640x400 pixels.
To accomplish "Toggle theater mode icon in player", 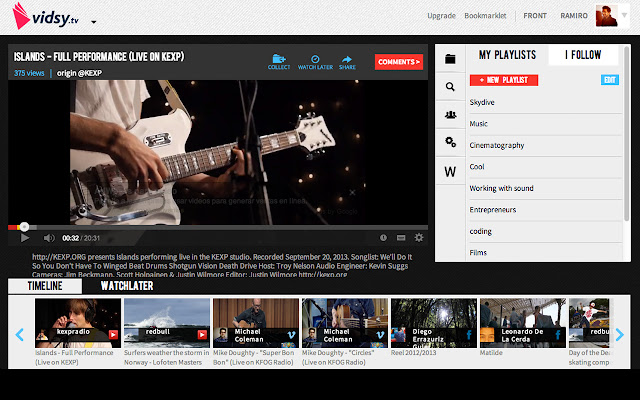I will point(401,238).
